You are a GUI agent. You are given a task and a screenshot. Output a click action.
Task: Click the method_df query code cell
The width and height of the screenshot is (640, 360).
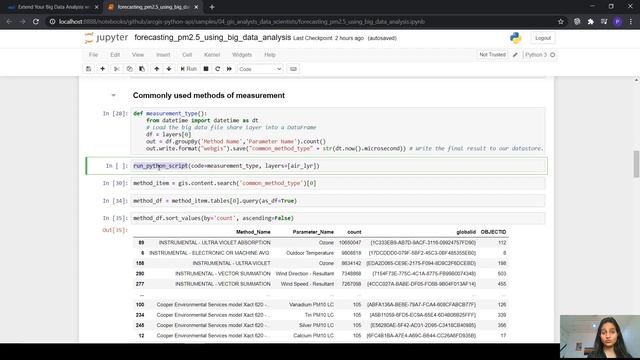(x=338, y=201)
